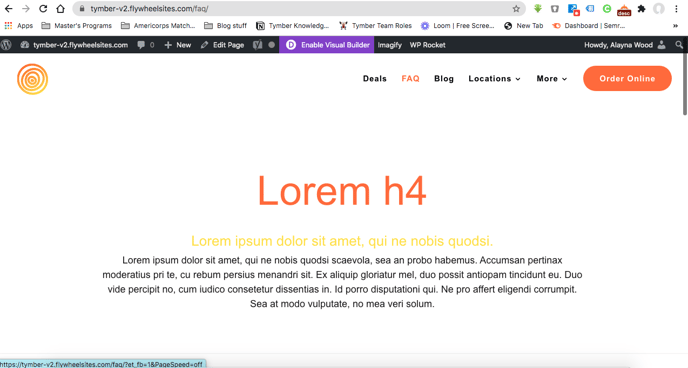This screenshot has height=368, width=688.
Task: Show hidden bookmarks with double chevron
Action: pyautogui.click(x=675, y=26)
